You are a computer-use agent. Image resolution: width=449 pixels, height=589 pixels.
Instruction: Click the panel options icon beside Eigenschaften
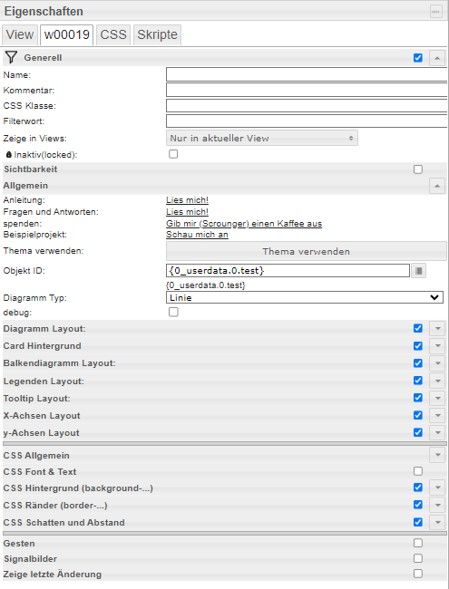[435, 12]
